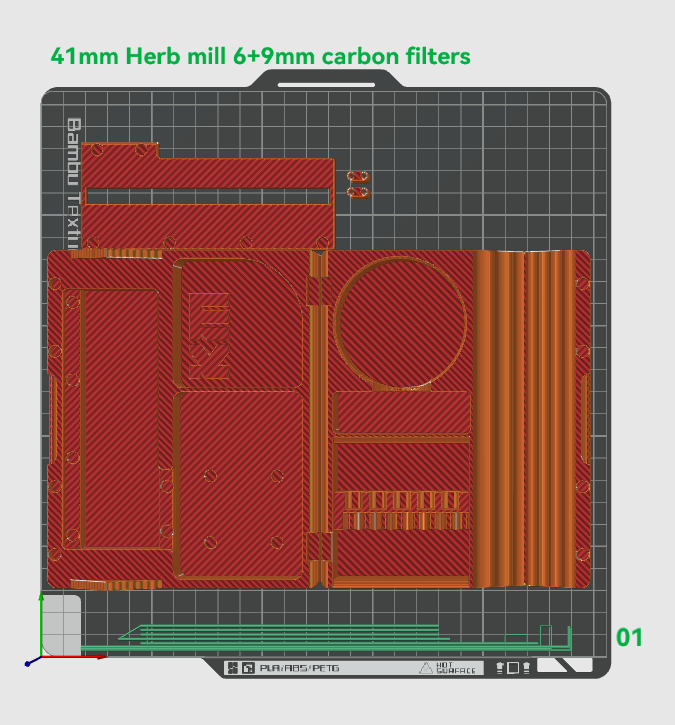
Task: Click the XYZ origin axis gizmo
Action: pos(42,656)
